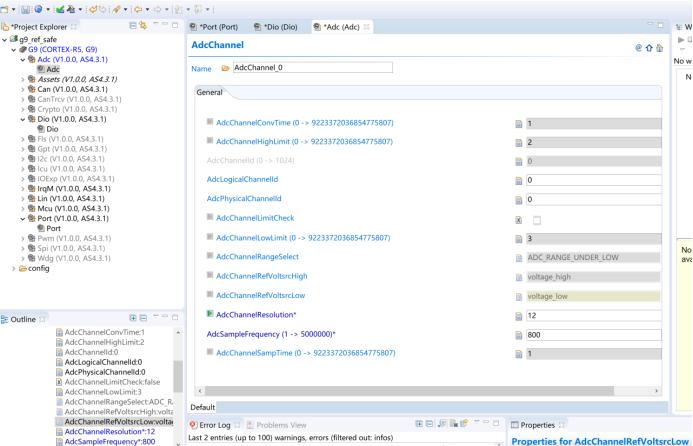Toggle the AdcChannelHighLimit enable box
Image resolution: width=693 pixels, height=446 pixels.
coord(210,141)
